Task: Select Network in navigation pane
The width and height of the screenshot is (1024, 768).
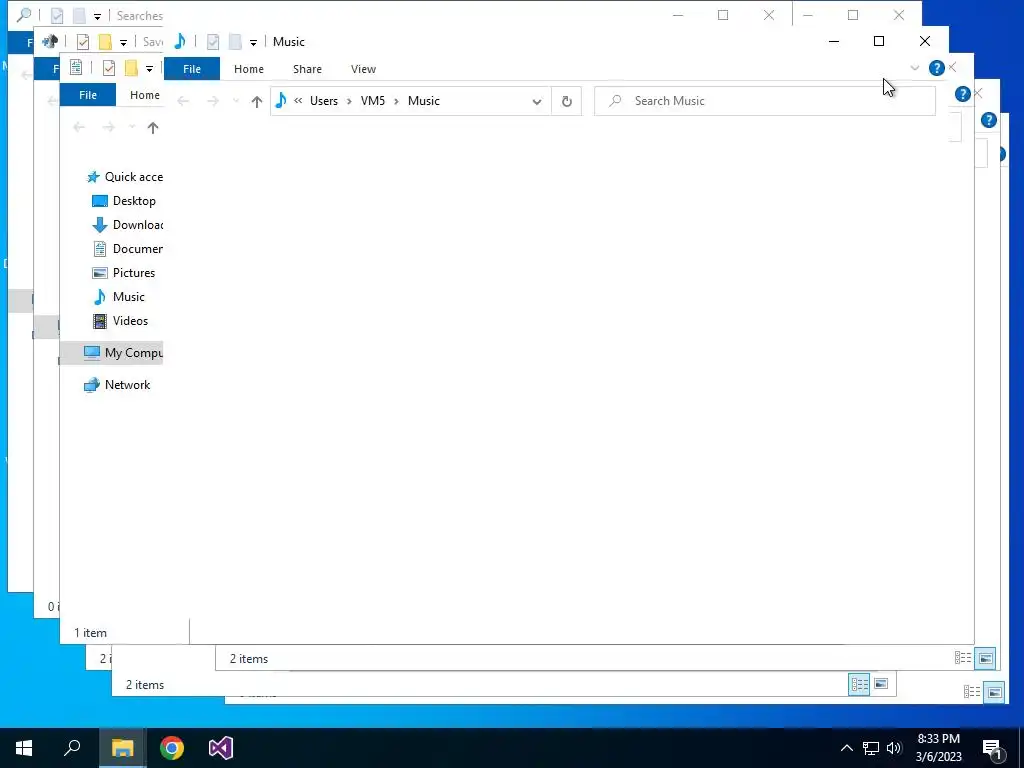Action: coord(117,385)
